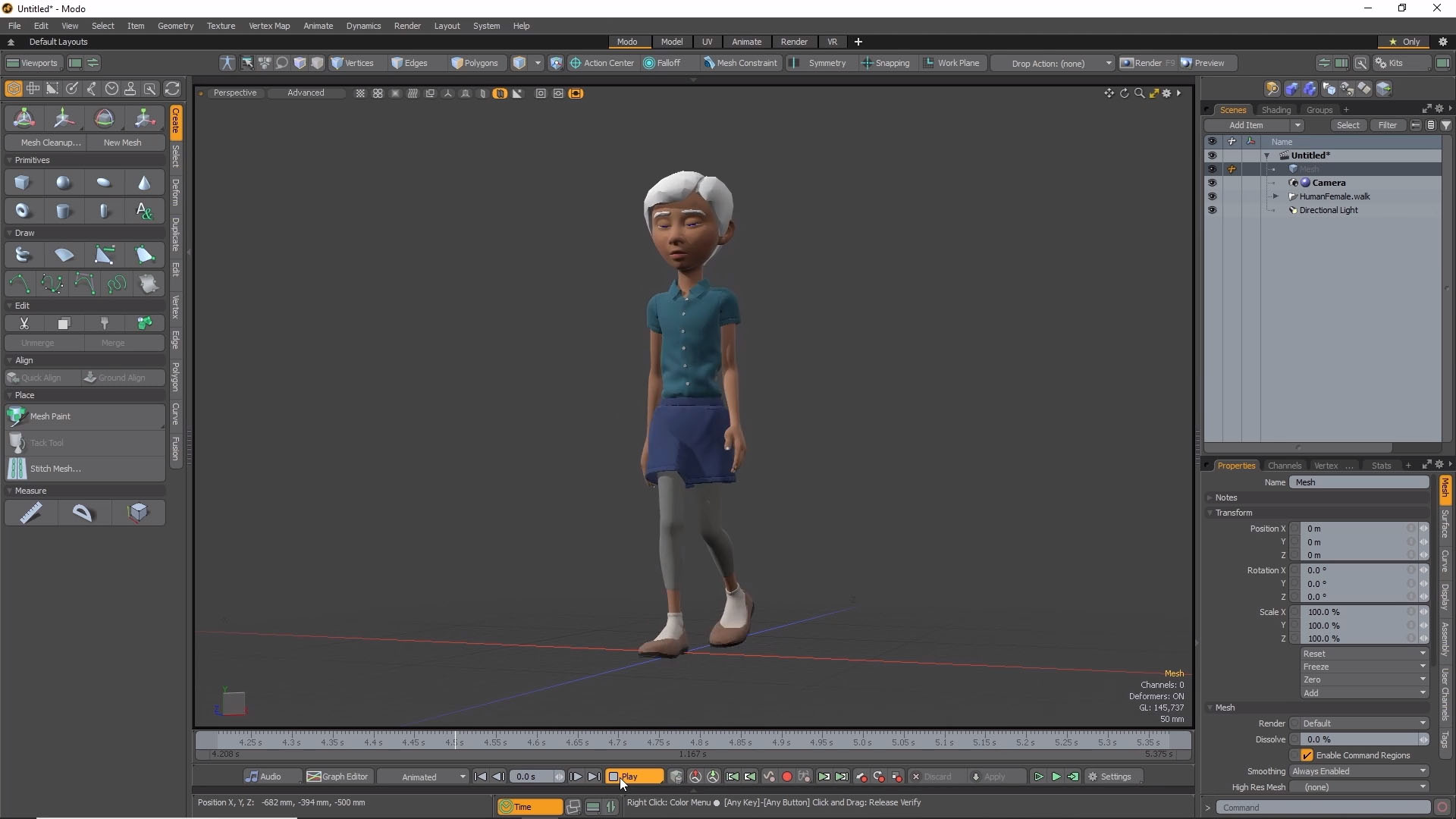Click the Add Item button

[x=1246, y=125]
